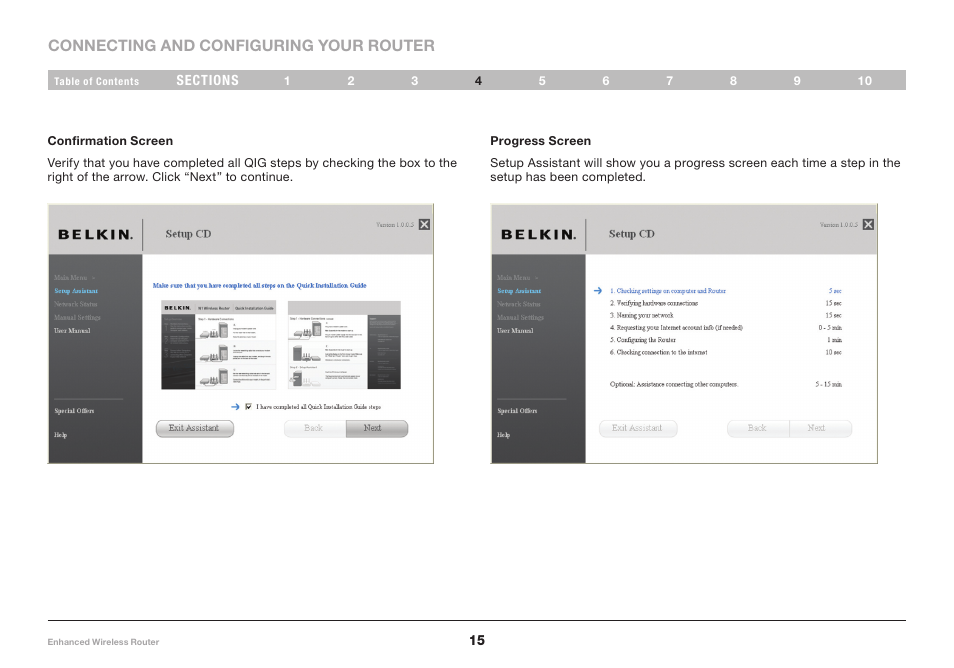This screenshot has height=668, width=954.
Task: Select 'Optional: Assistance connecting other computers' row
Action: 726,384
